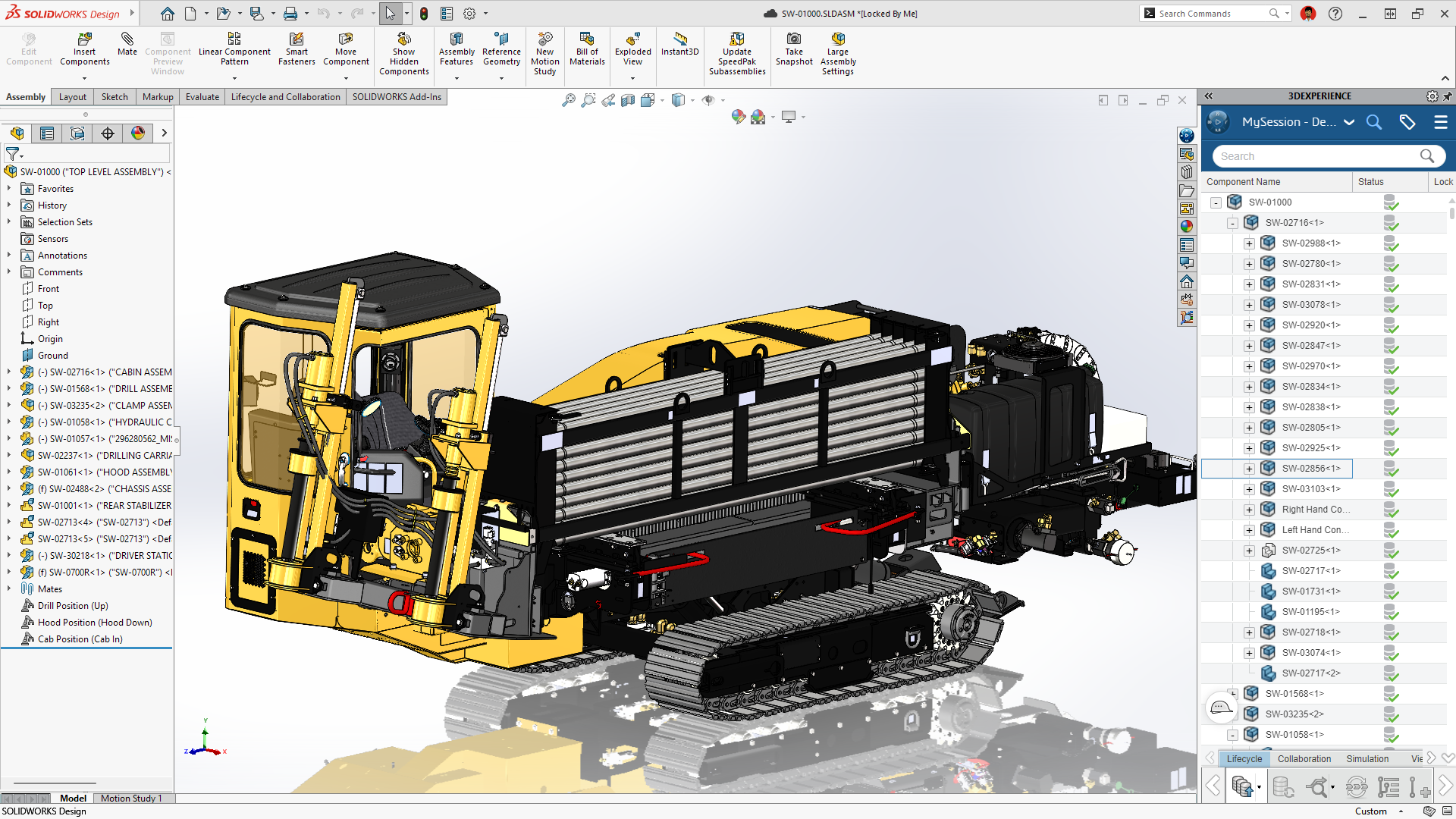Viewport: 1456px width, 819px height.
Task: Click the Status column header
Action: [x=1389, y=182]
